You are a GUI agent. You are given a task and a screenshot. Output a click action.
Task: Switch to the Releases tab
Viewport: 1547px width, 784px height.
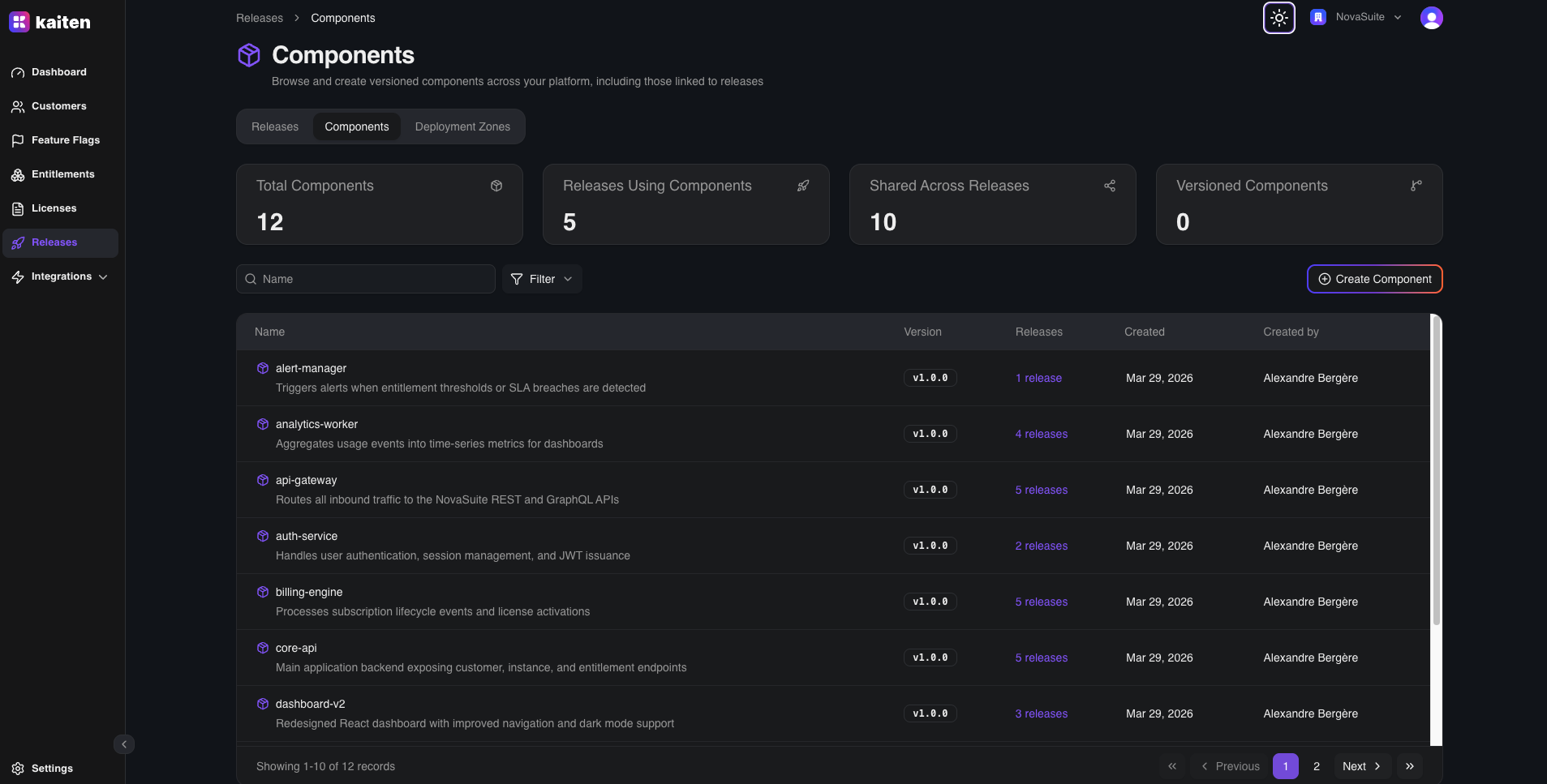275,126
